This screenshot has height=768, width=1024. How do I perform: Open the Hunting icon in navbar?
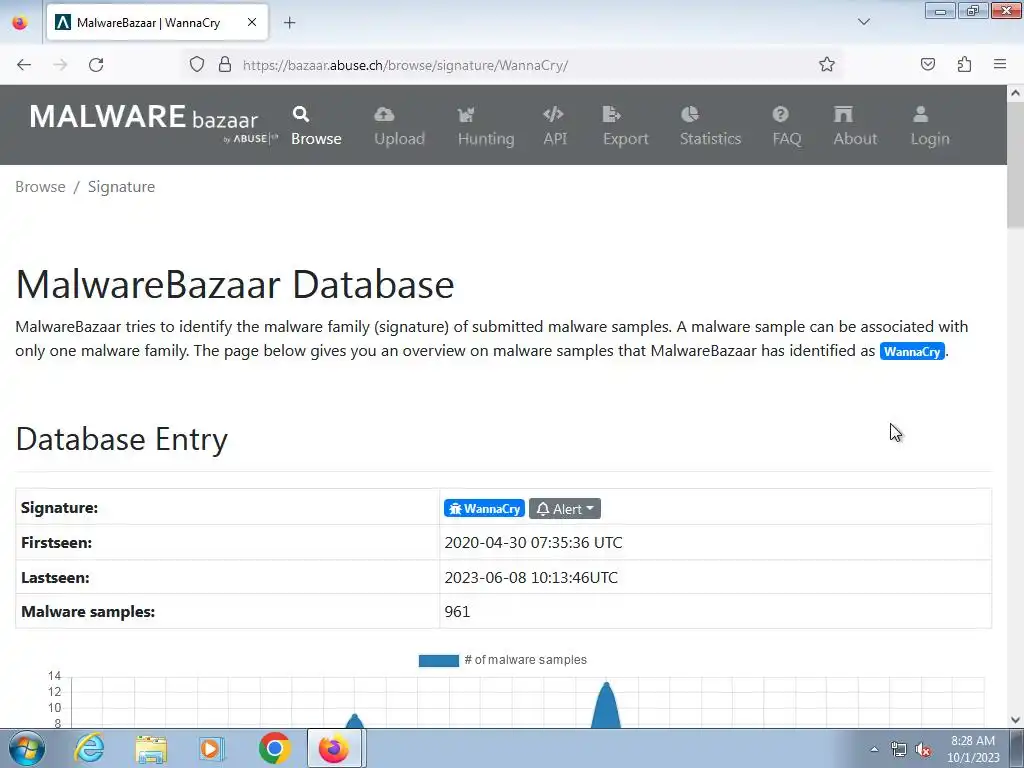click(466, 115)
